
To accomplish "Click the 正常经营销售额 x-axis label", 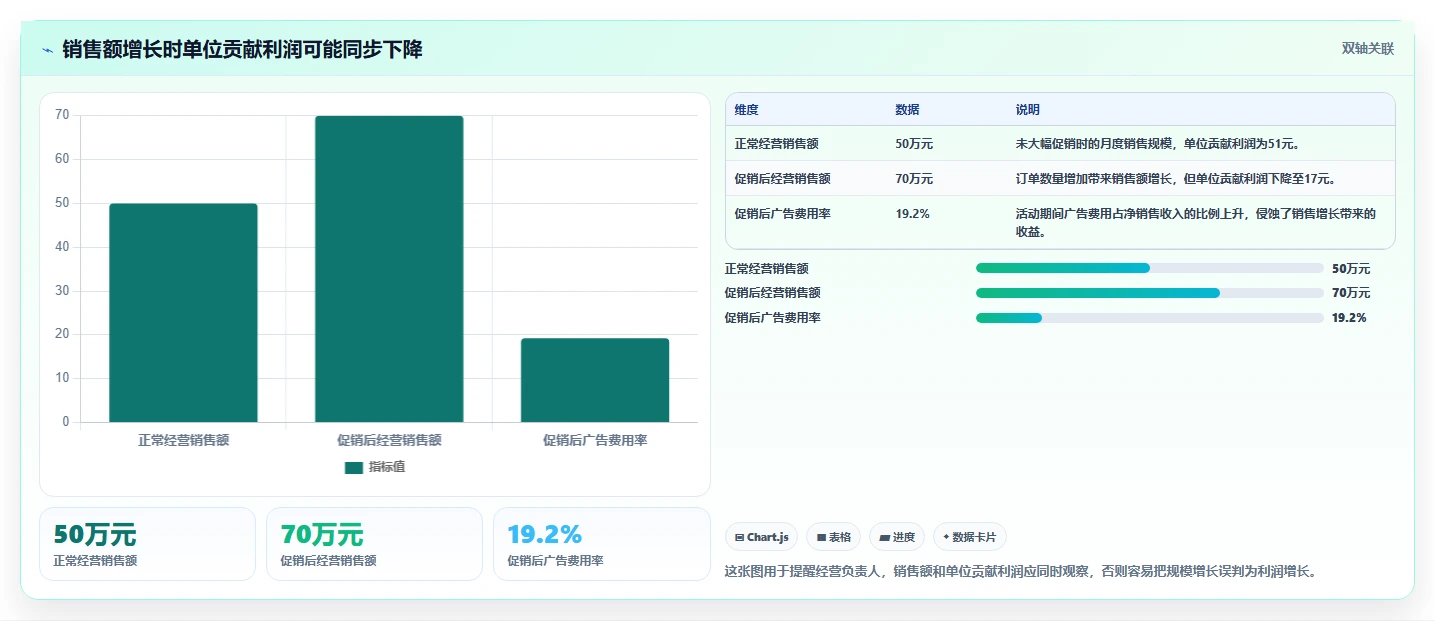I will [183, 440].
